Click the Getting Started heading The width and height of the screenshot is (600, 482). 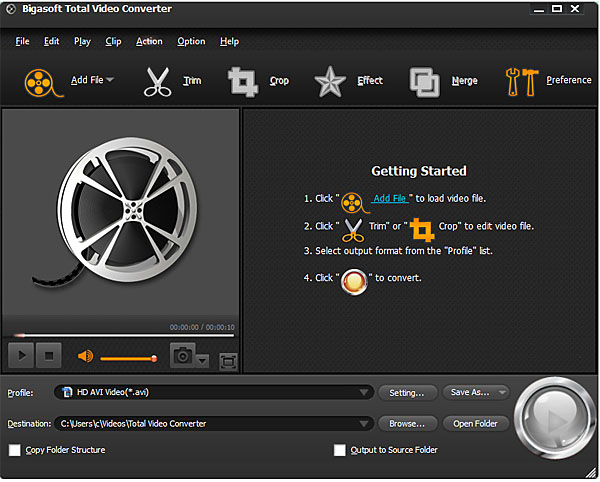click(x=419, y=171)
